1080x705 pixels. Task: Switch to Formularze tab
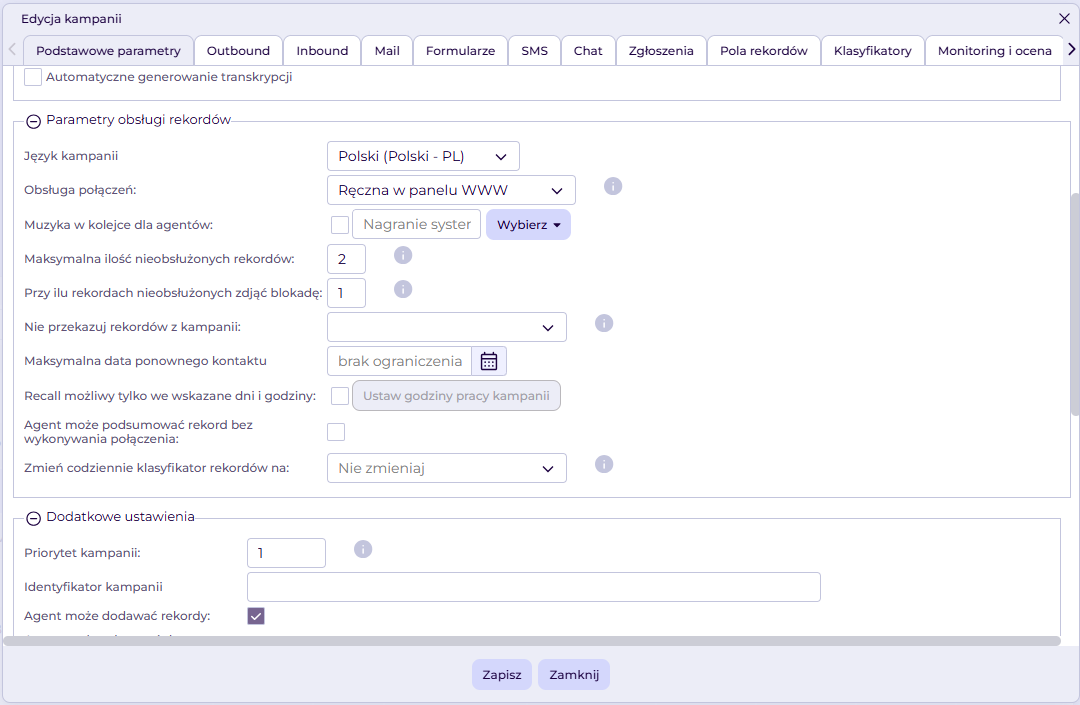coord(460,51)
